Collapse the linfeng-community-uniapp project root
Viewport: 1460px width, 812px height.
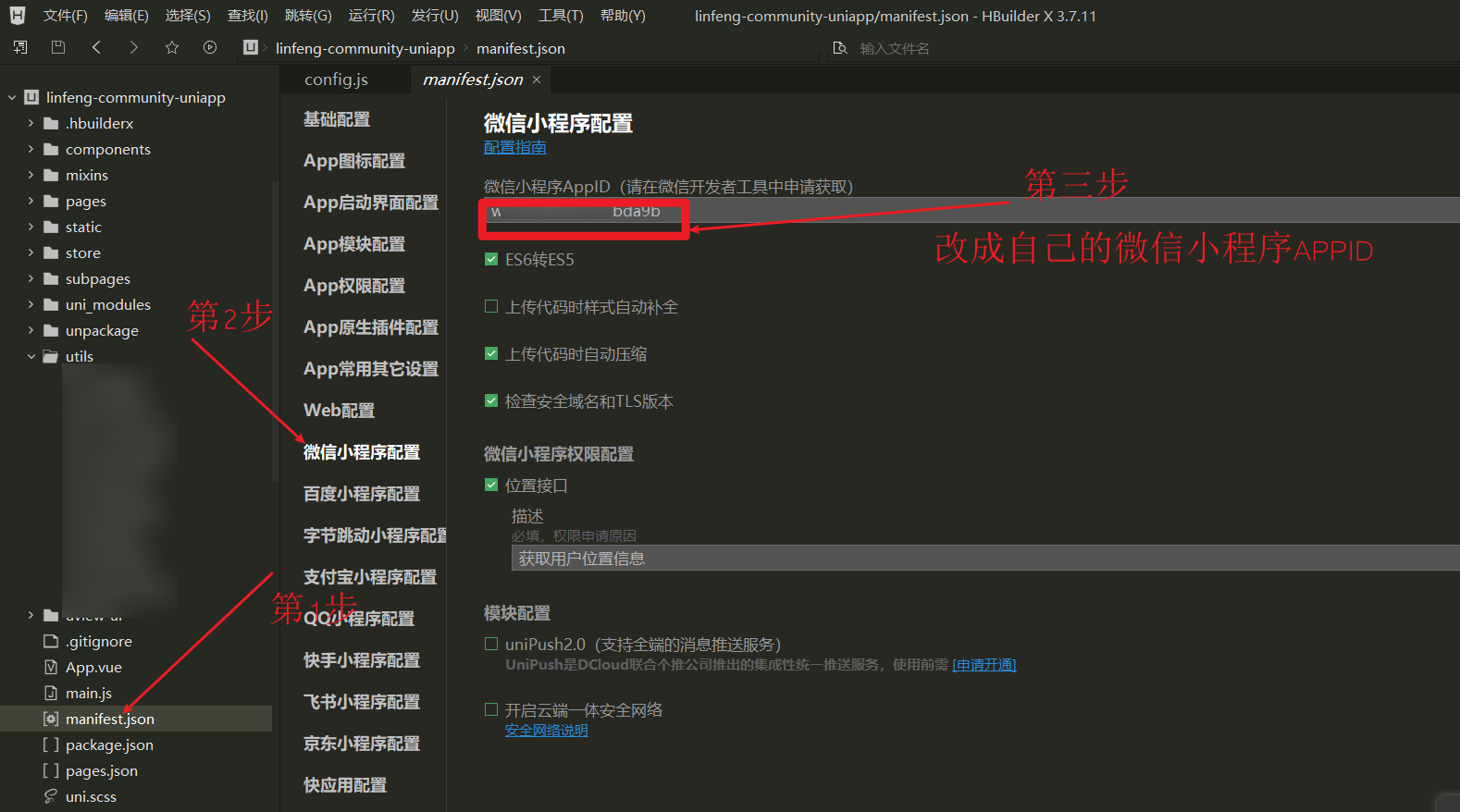tap(12, 97)
